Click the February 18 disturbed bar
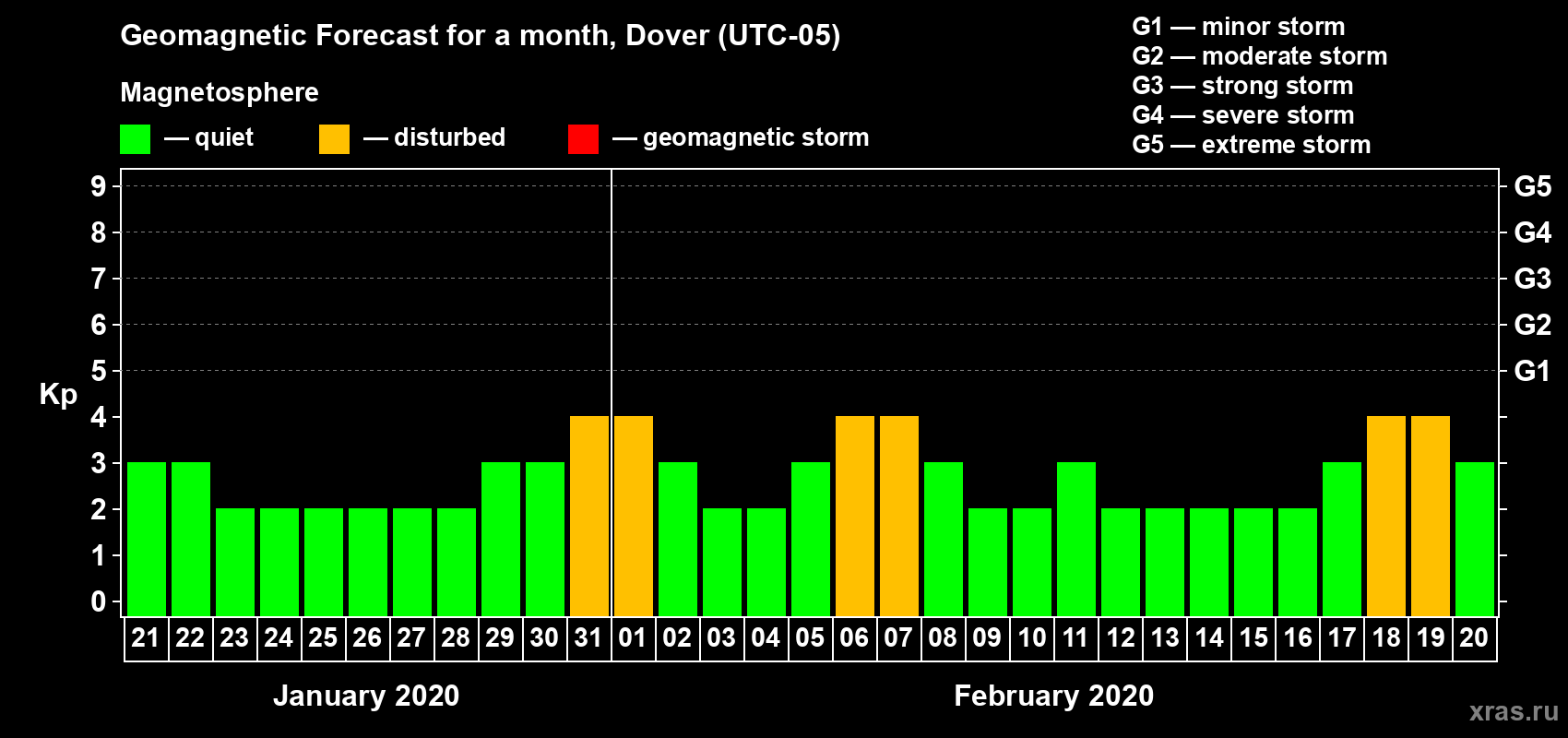The height and width of the screenshot is (738, 1568). coord(1386,516)
